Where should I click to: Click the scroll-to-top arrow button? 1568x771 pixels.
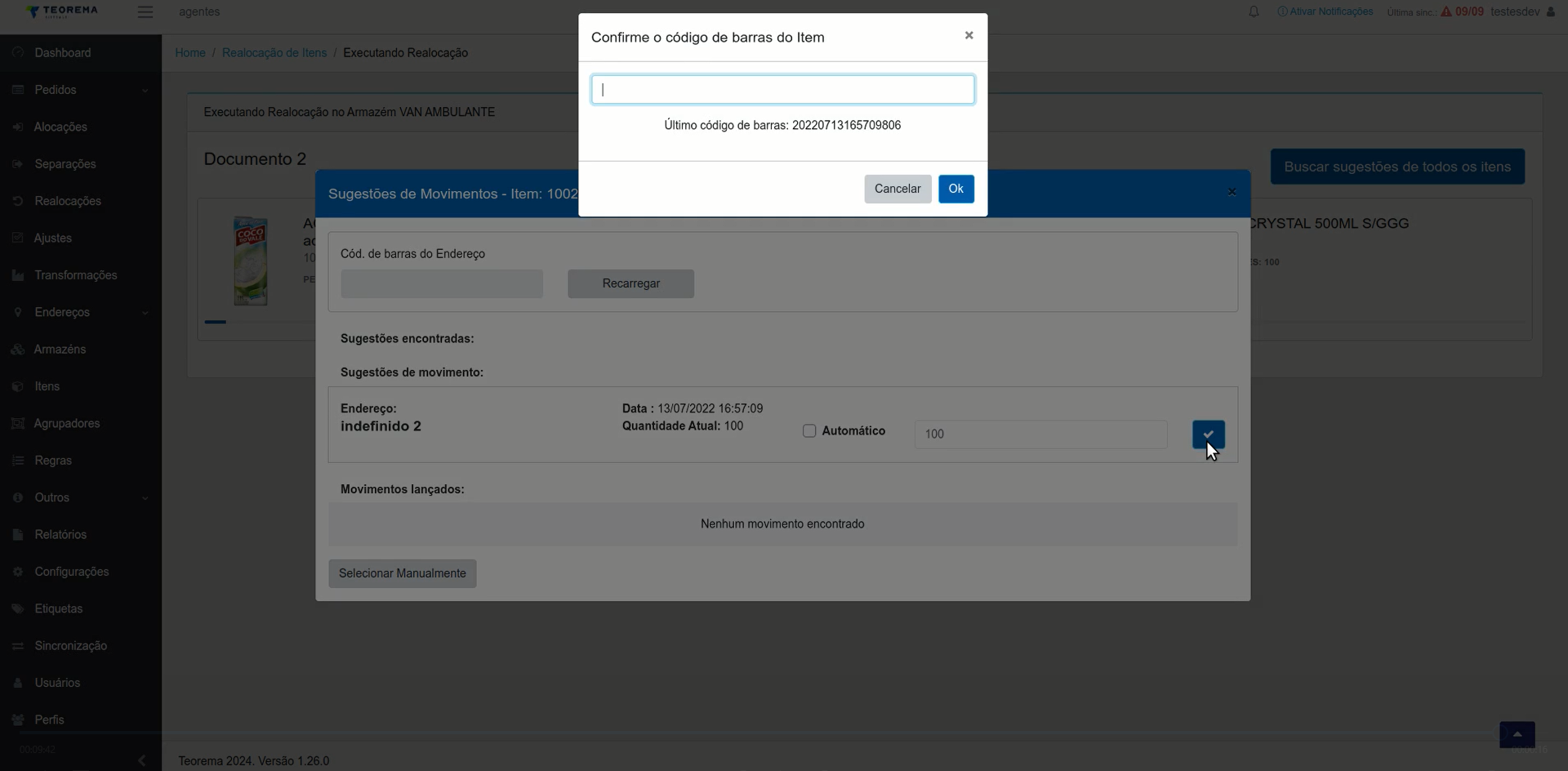click(x=1517, y=734)
